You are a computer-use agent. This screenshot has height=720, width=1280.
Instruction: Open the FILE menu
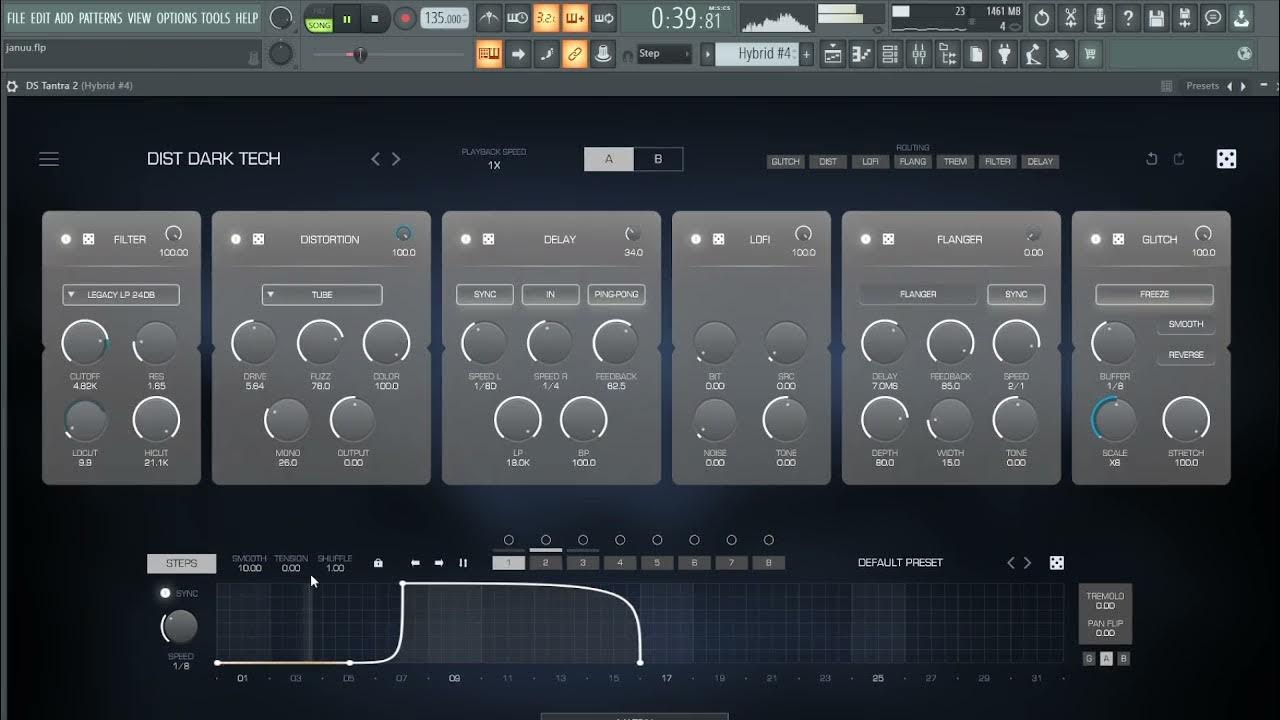click(16, 18)
